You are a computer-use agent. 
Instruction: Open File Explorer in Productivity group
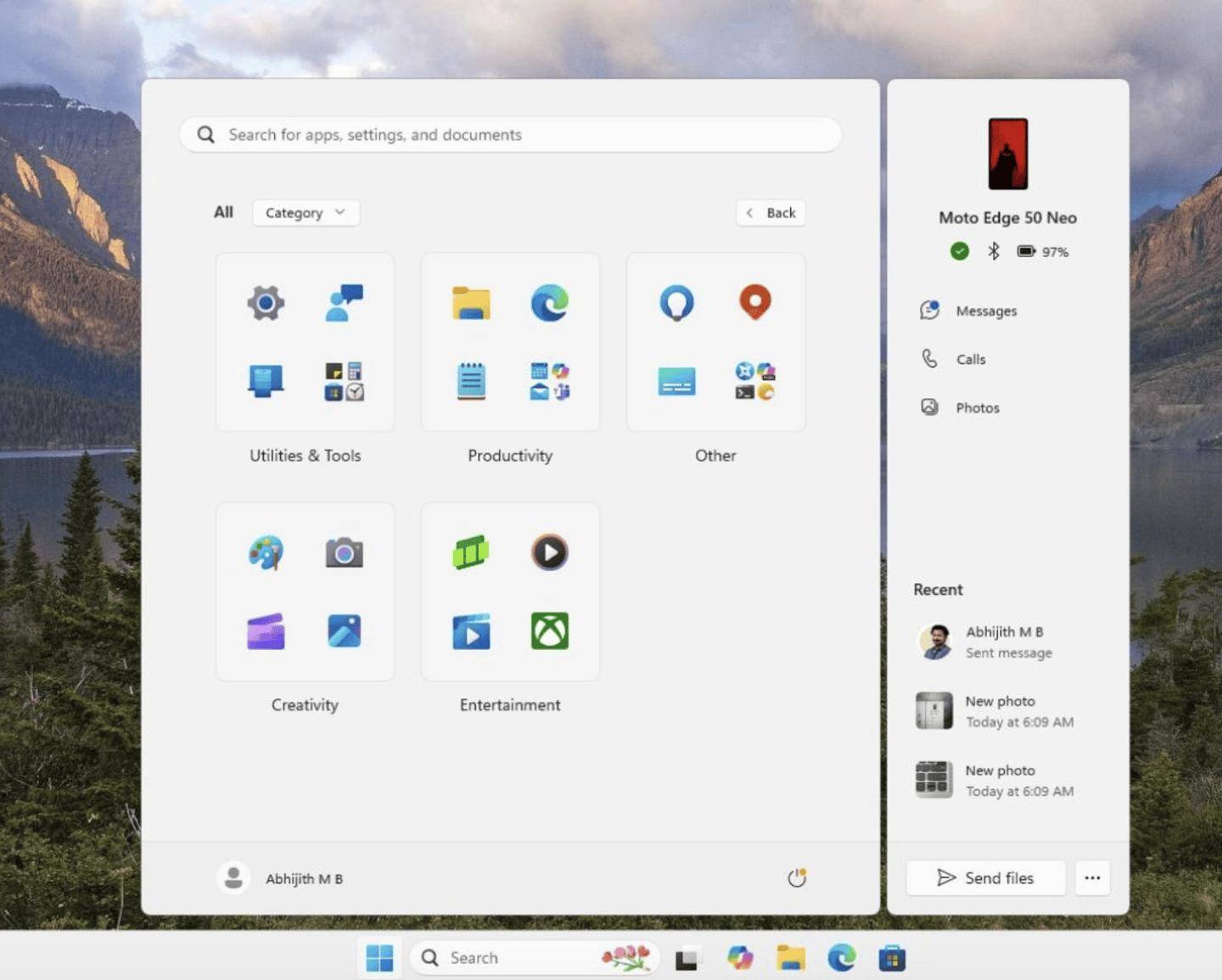(x=471, y=303)
